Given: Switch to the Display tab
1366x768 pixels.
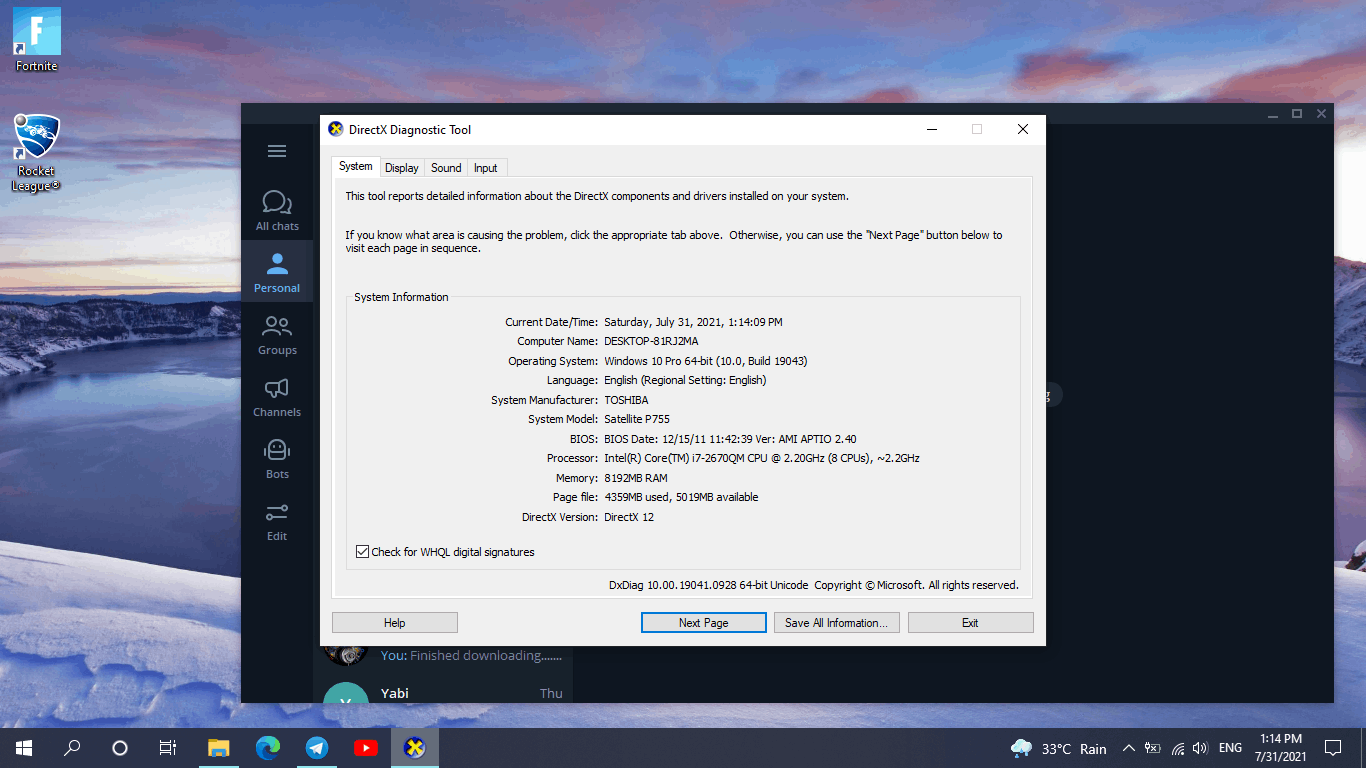Looking at the screenshot, I should pos(402,168).
